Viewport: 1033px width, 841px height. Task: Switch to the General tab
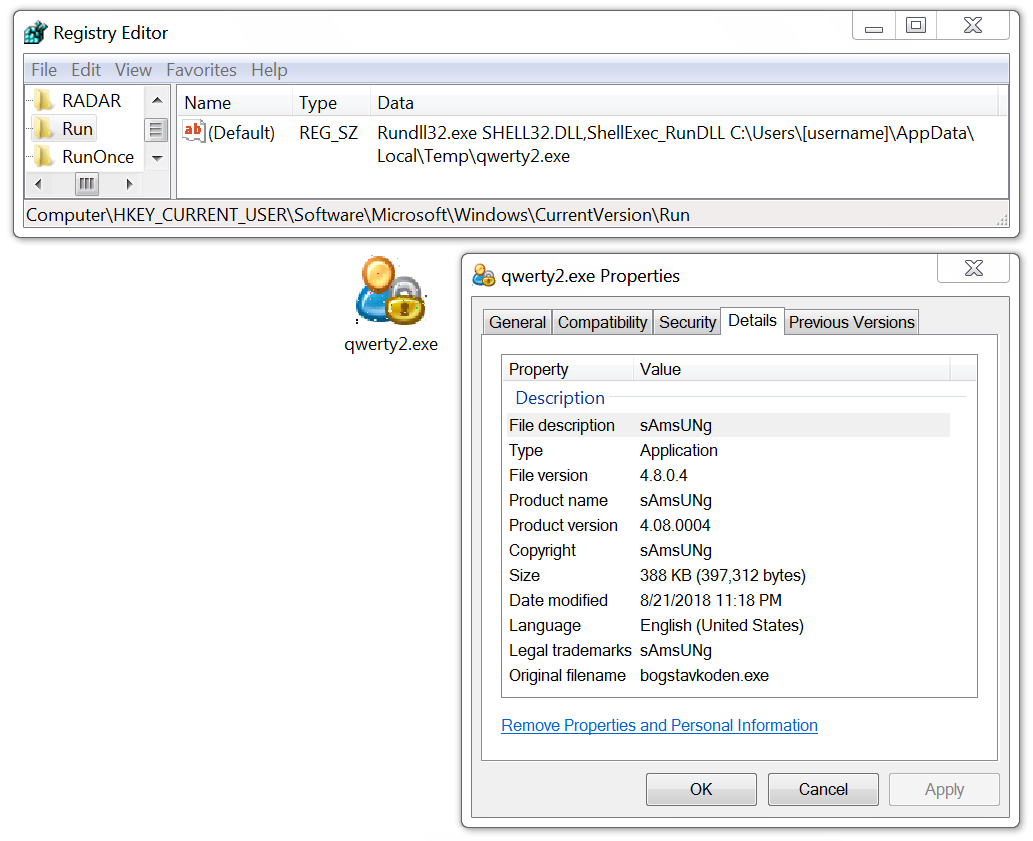pyautogui.click(x=517, y=322)
